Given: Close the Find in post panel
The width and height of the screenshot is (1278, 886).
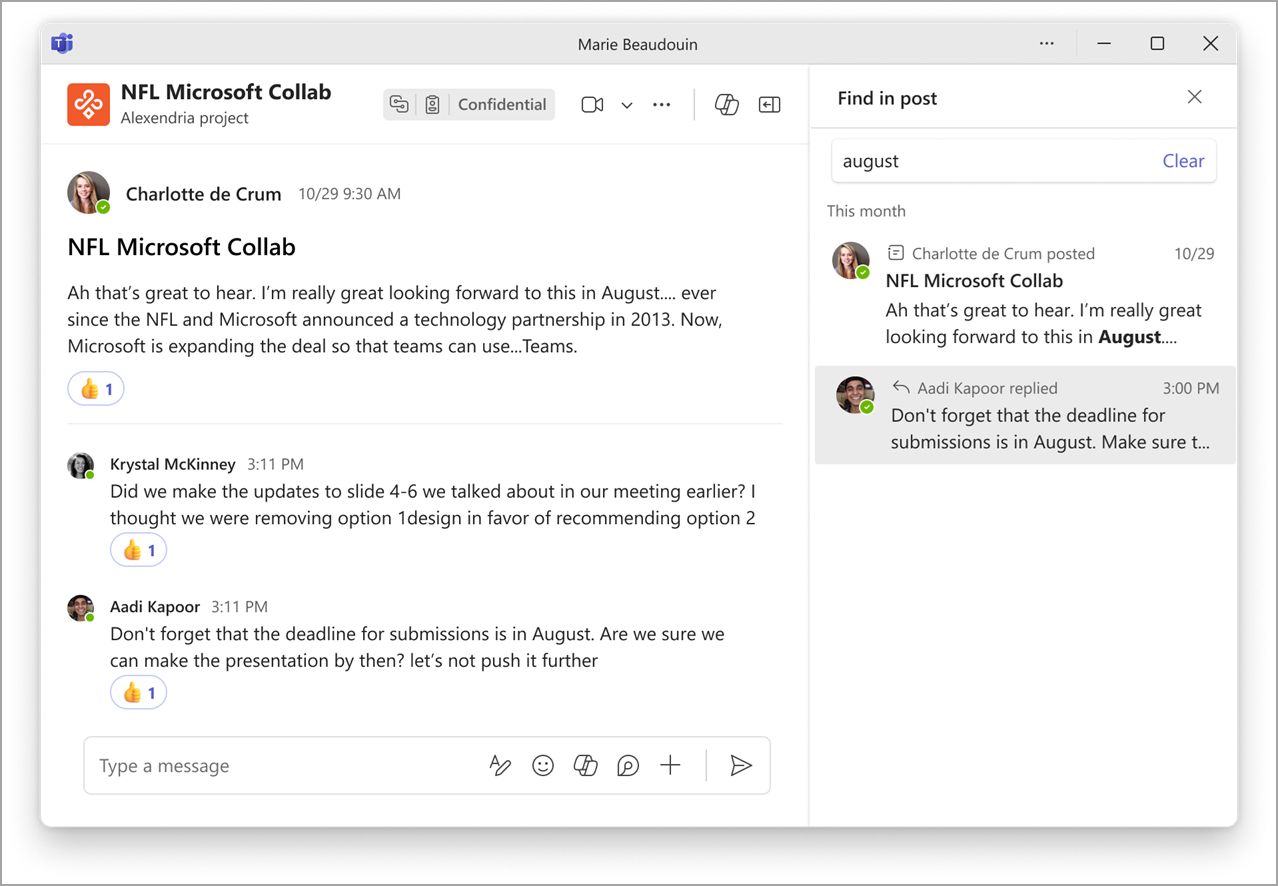Looking at the screenshot, I should [1194, 97].
